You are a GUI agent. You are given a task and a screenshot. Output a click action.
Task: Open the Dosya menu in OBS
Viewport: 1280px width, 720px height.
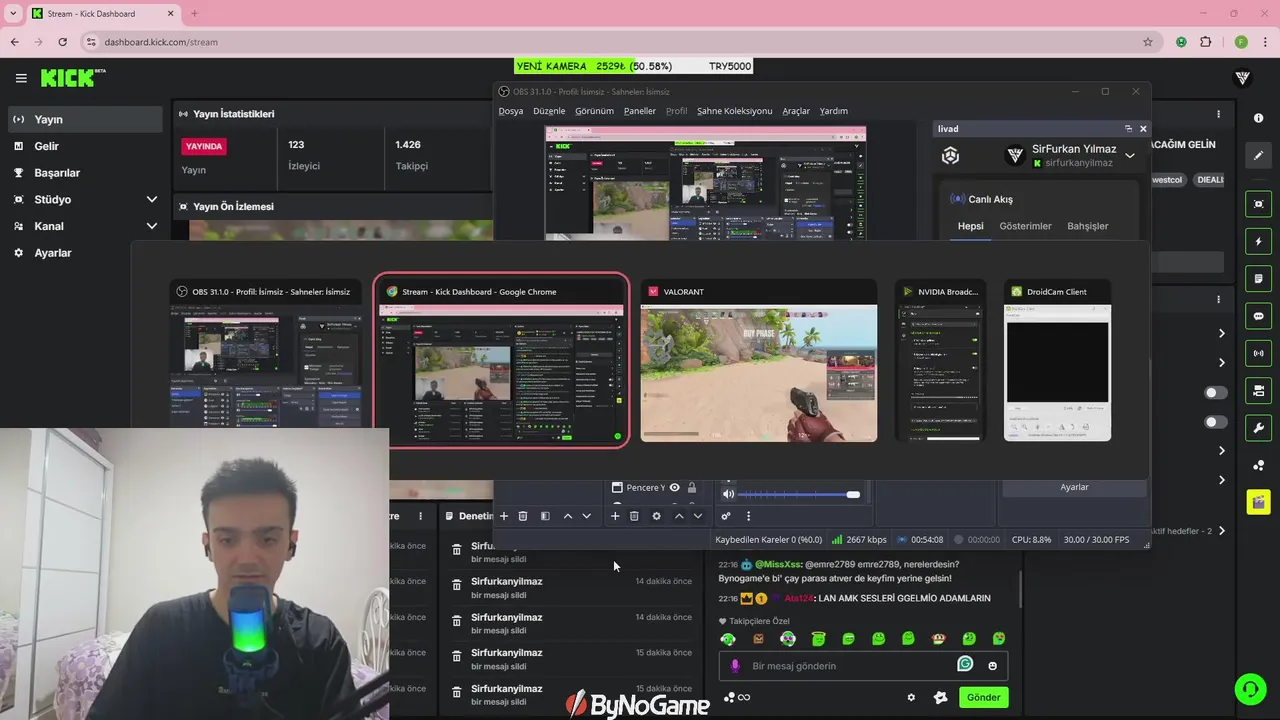[x=511, y=111]
